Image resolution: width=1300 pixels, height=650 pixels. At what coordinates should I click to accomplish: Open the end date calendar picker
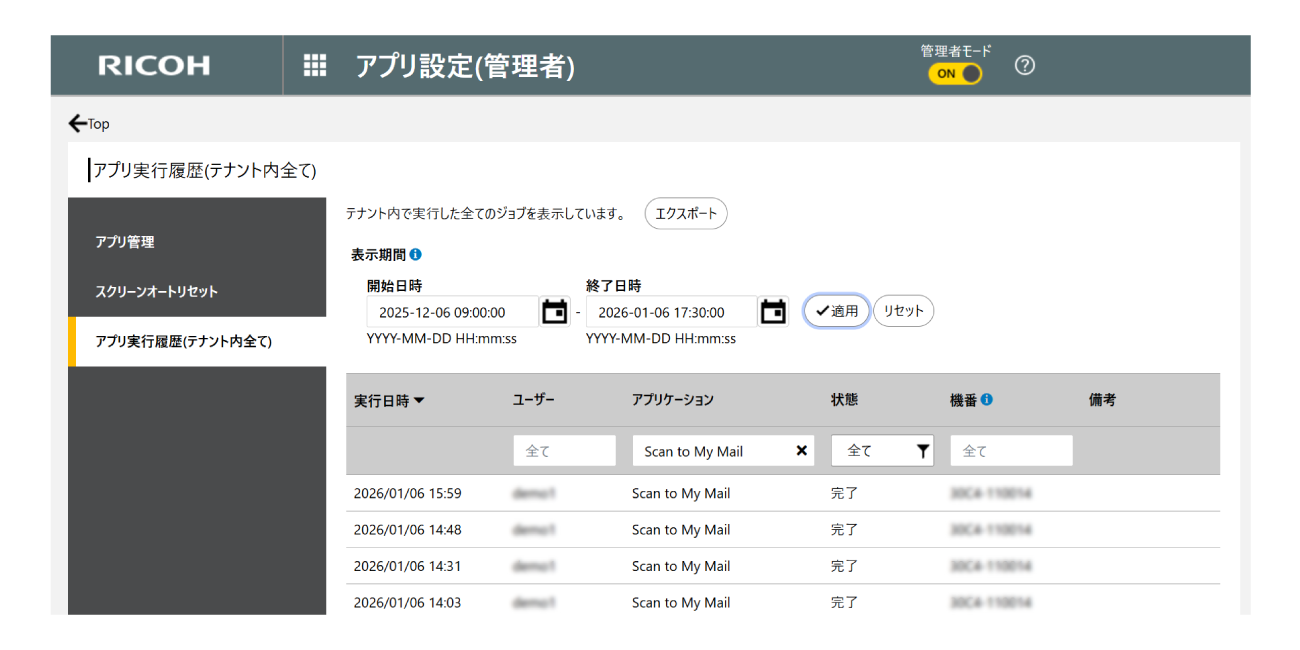[773, 312]
